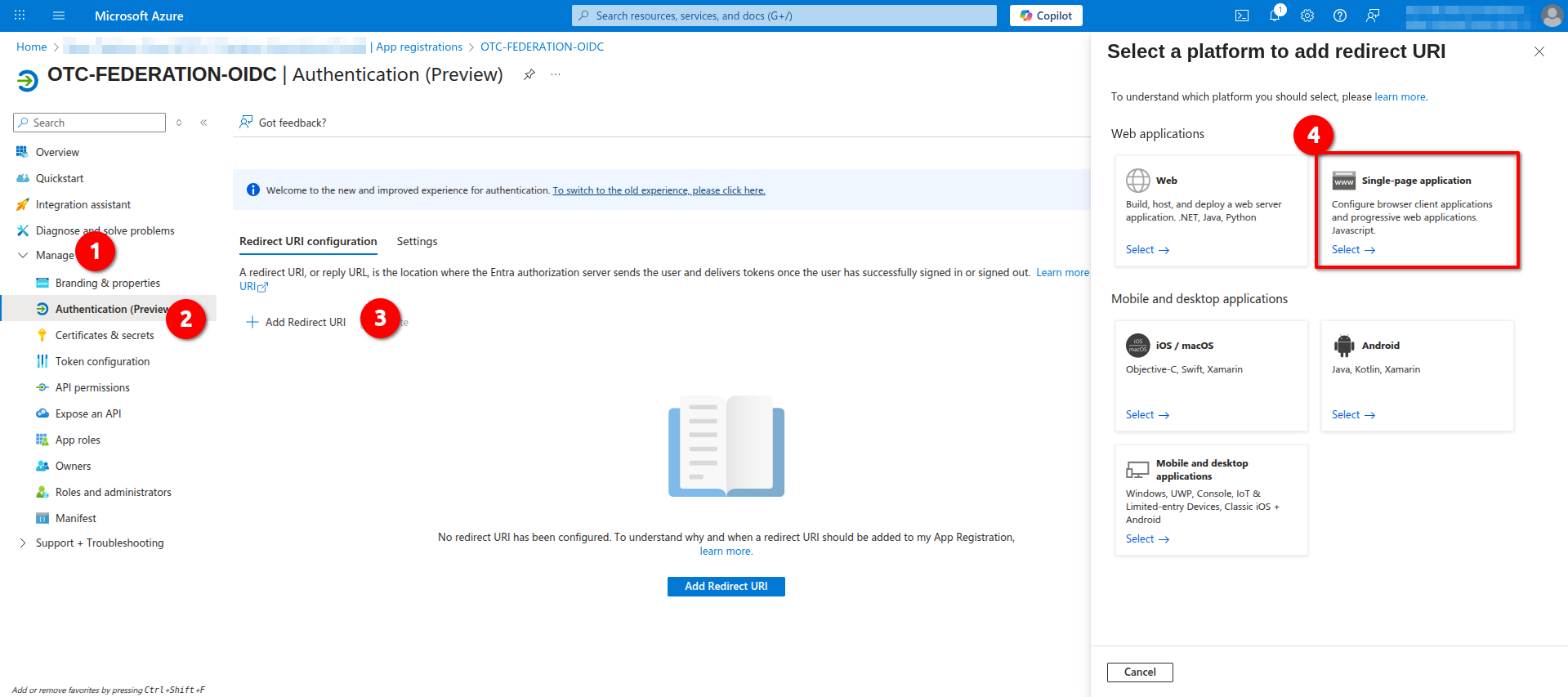The width and height of the screenshot is (1568, 697).
Task: Open the portal settings gear
Action: click(x=1307, y=16)
